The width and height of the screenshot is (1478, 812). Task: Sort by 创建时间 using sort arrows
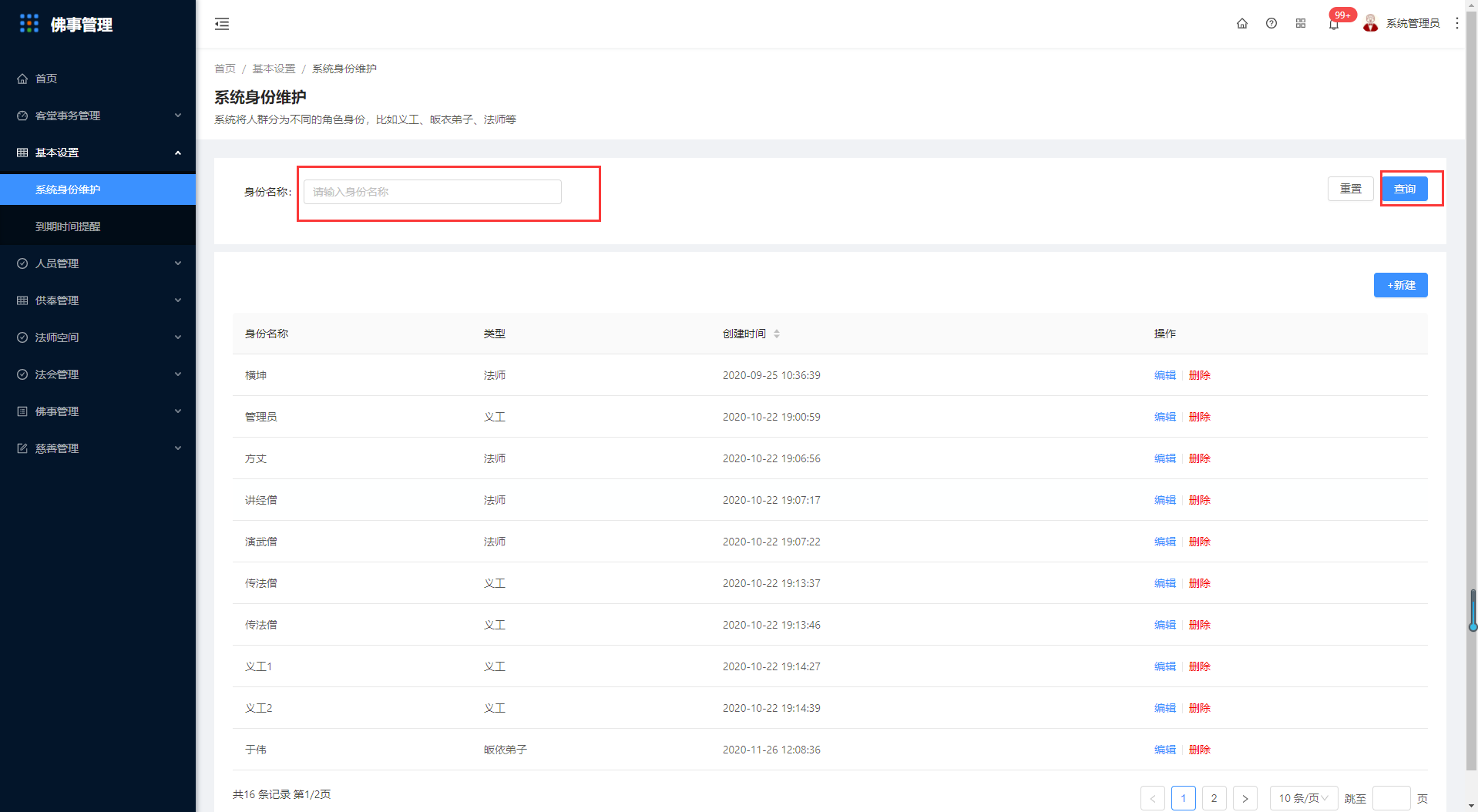777,334
